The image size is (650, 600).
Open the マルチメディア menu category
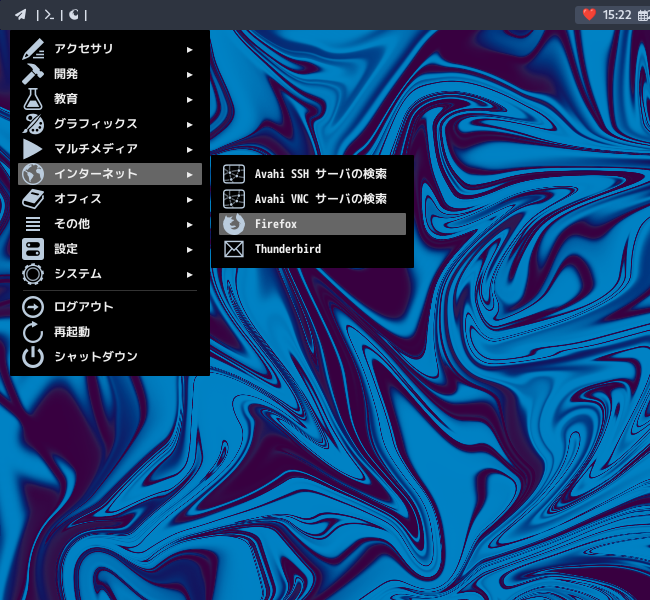tap(110, 149)
